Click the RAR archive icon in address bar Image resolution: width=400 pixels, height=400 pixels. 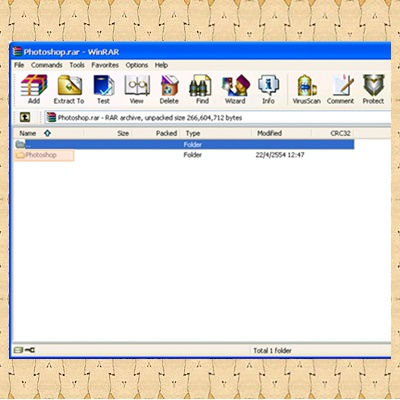click(51, 117)
